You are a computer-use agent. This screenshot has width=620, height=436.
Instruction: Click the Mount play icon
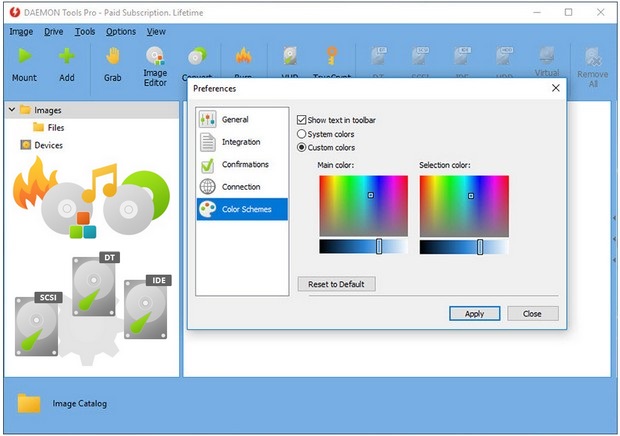[25, 56]
